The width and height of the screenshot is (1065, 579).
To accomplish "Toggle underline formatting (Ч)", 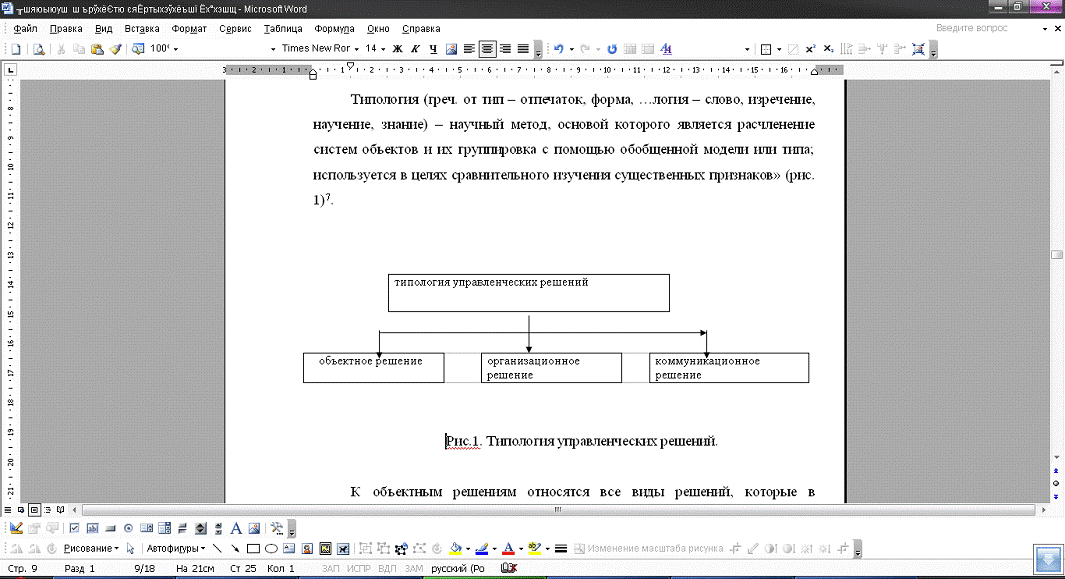I will 433,48.
